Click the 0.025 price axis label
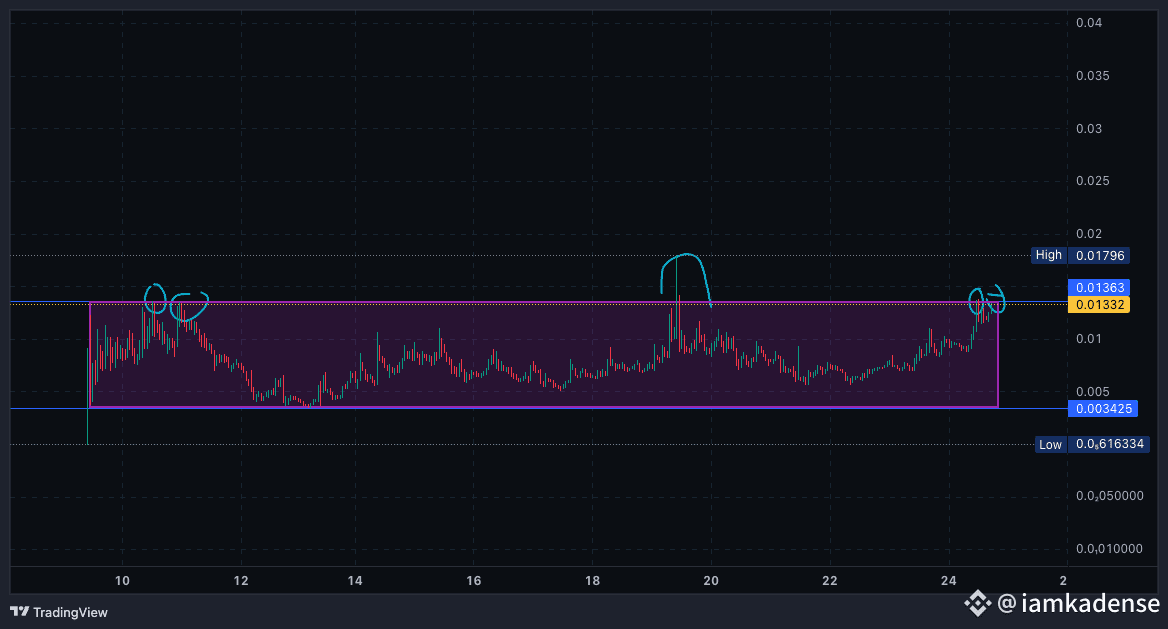 (1092, 181)
